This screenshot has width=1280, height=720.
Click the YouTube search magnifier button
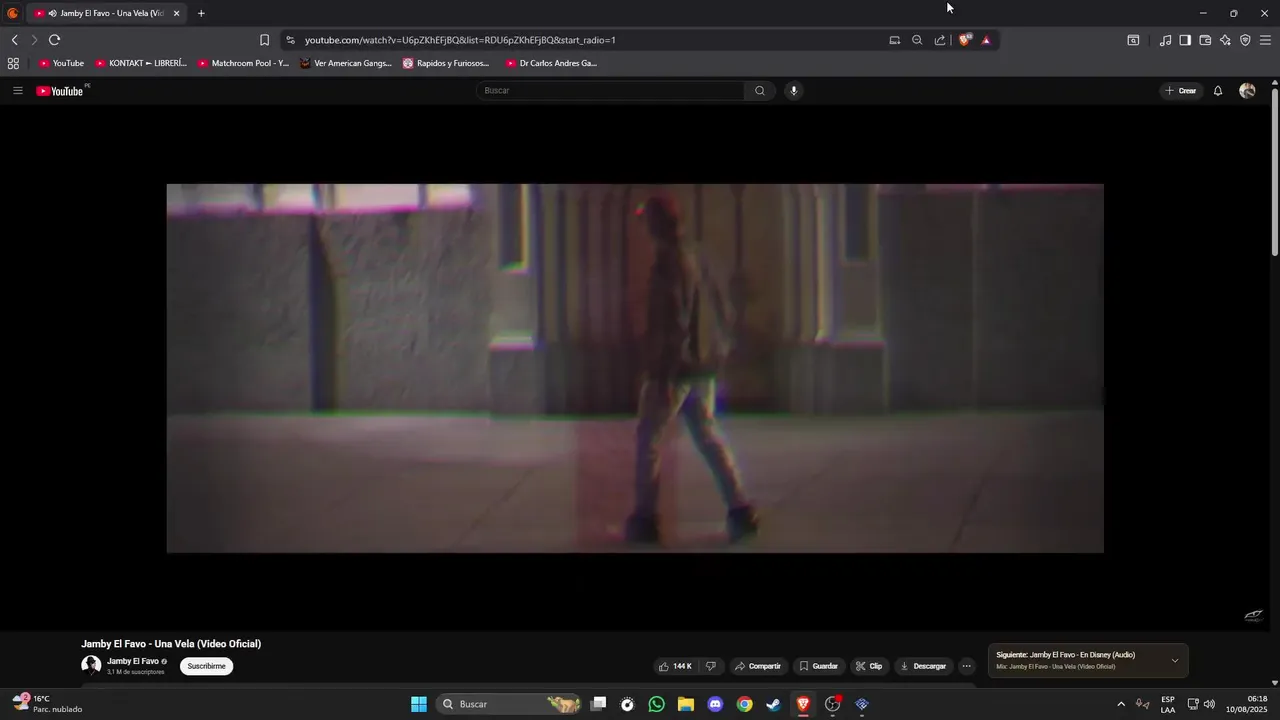coord(760,91)
